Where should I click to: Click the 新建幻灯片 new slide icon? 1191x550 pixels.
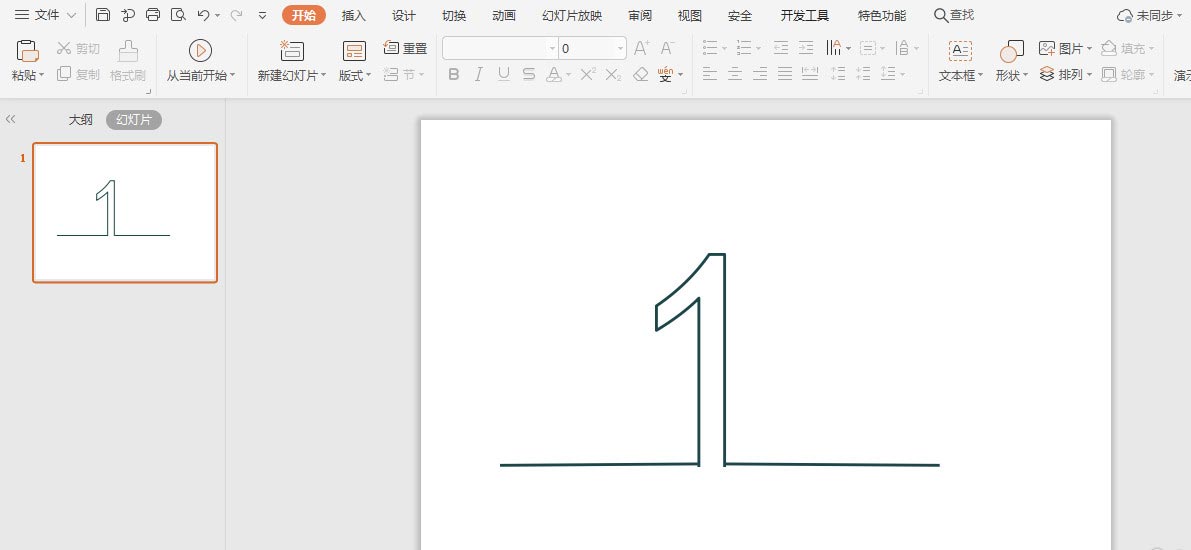(x=292, y=50)
